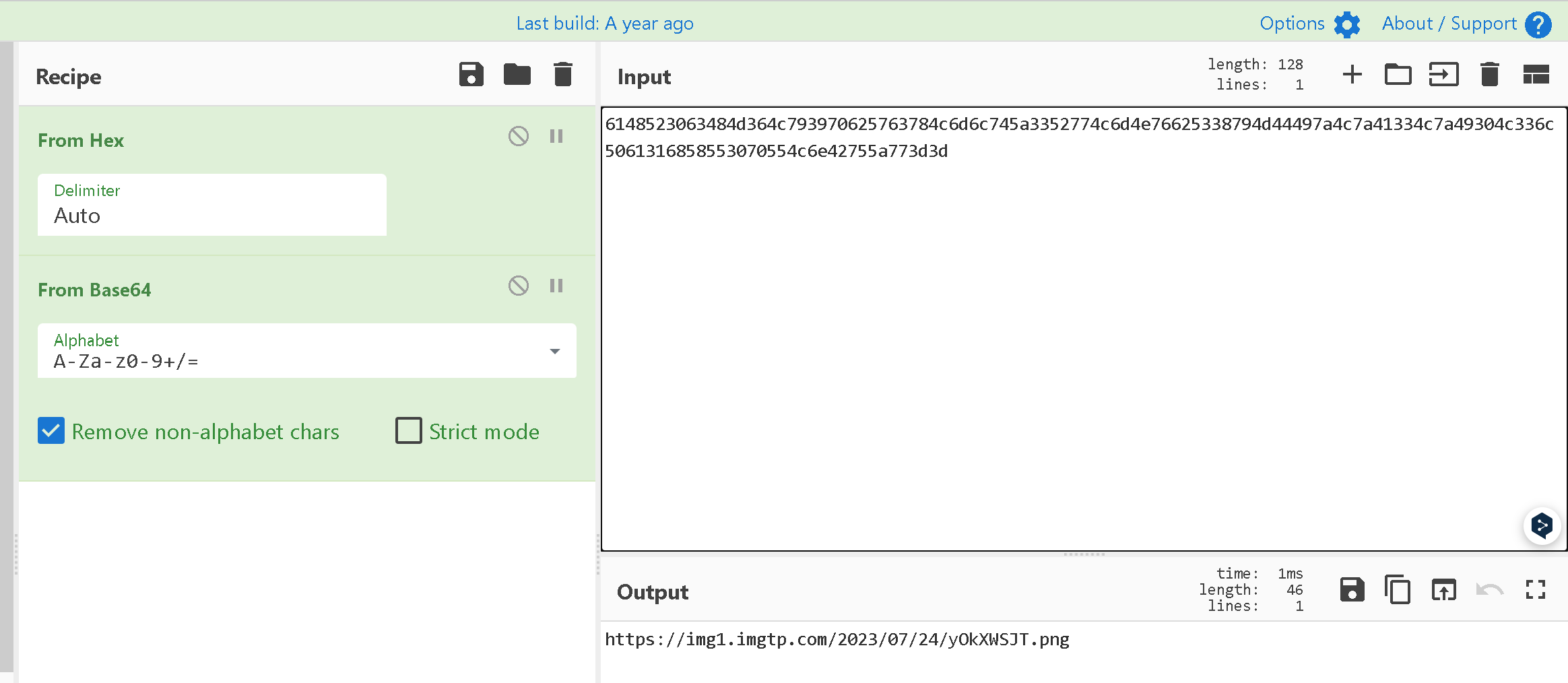Save output to file
This screenshot has height=683, width=1568.
pyautogui.click(x=1352, y=590)
